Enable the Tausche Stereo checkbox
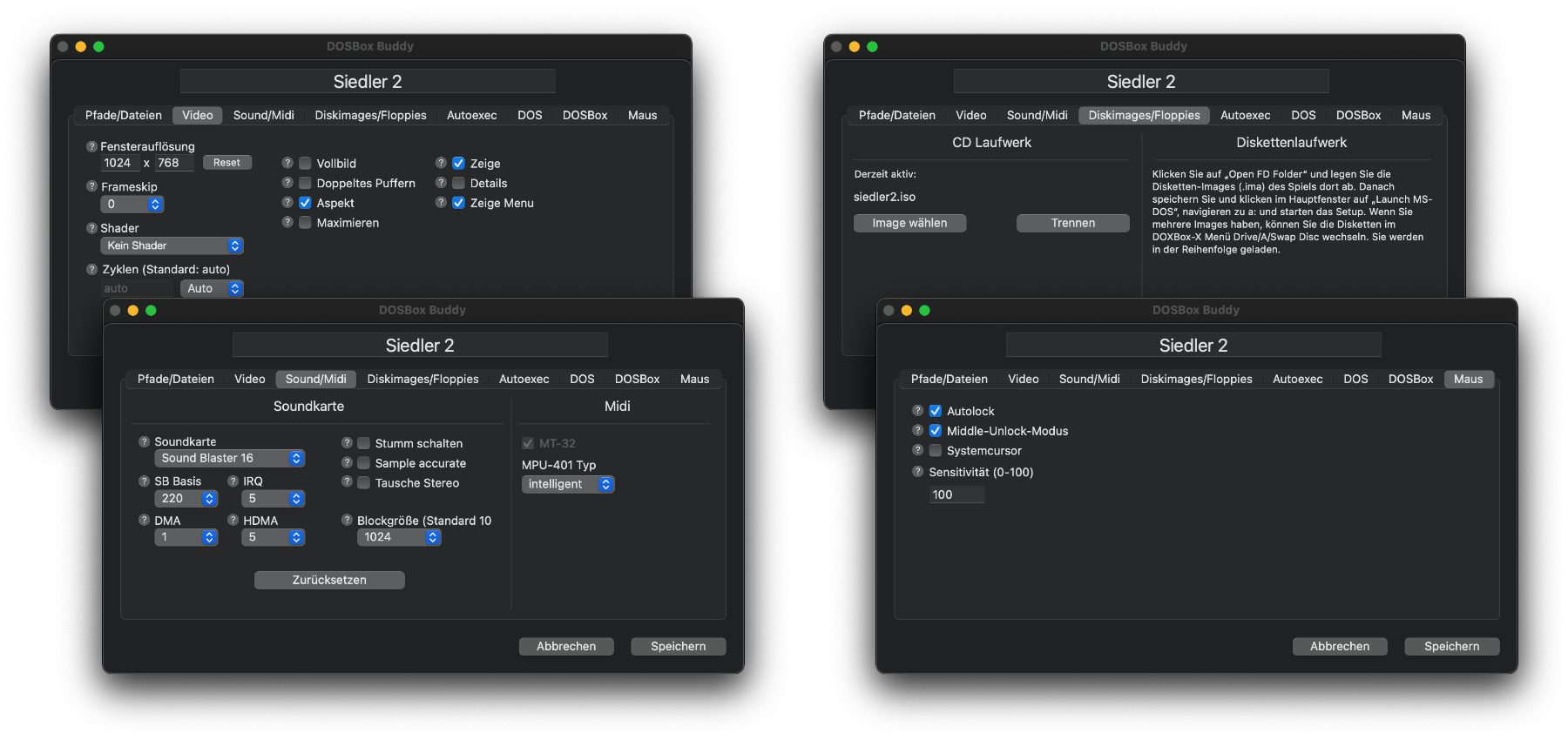Viewport: 1568px width, 740px height. [364, 483]
